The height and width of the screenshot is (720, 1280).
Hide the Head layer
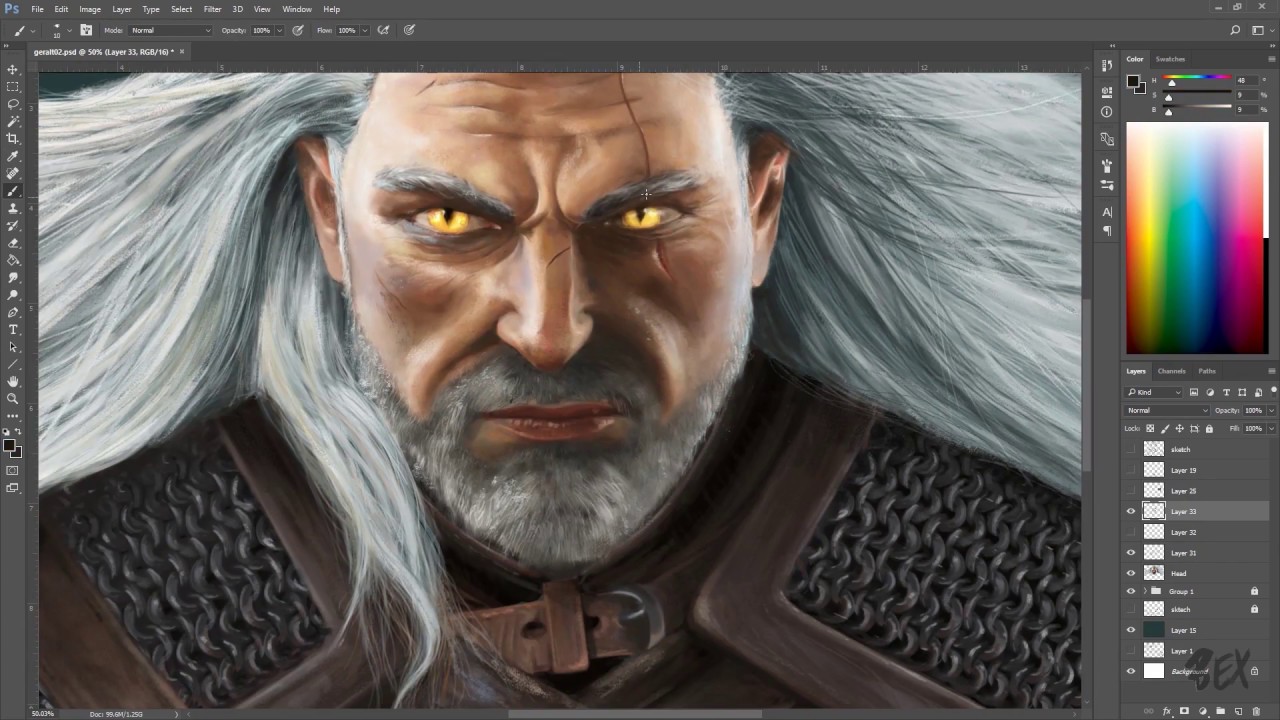1131,573
